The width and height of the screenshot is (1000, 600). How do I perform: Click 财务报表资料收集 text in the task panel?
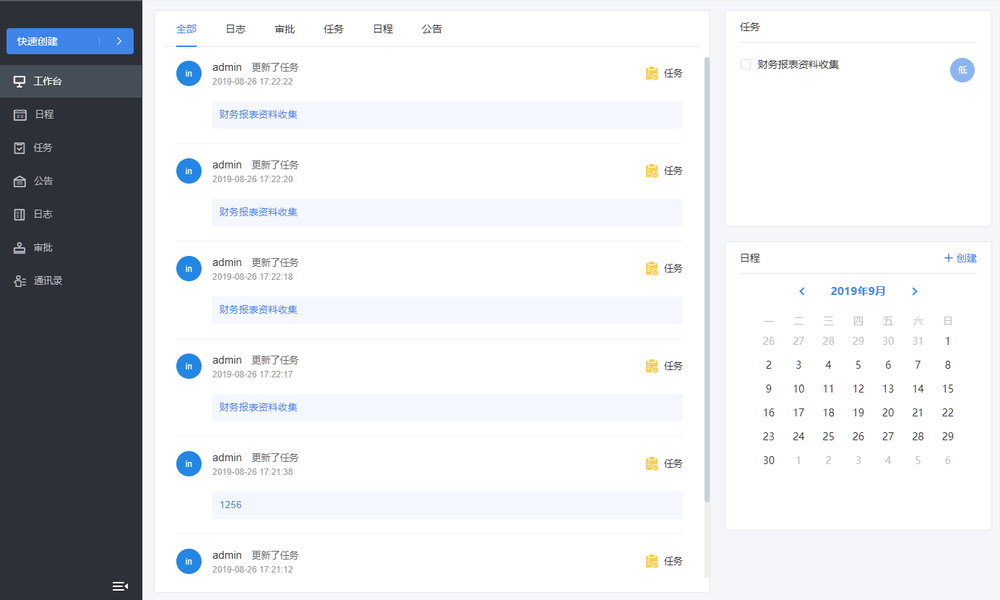click(x=798, y=64)
